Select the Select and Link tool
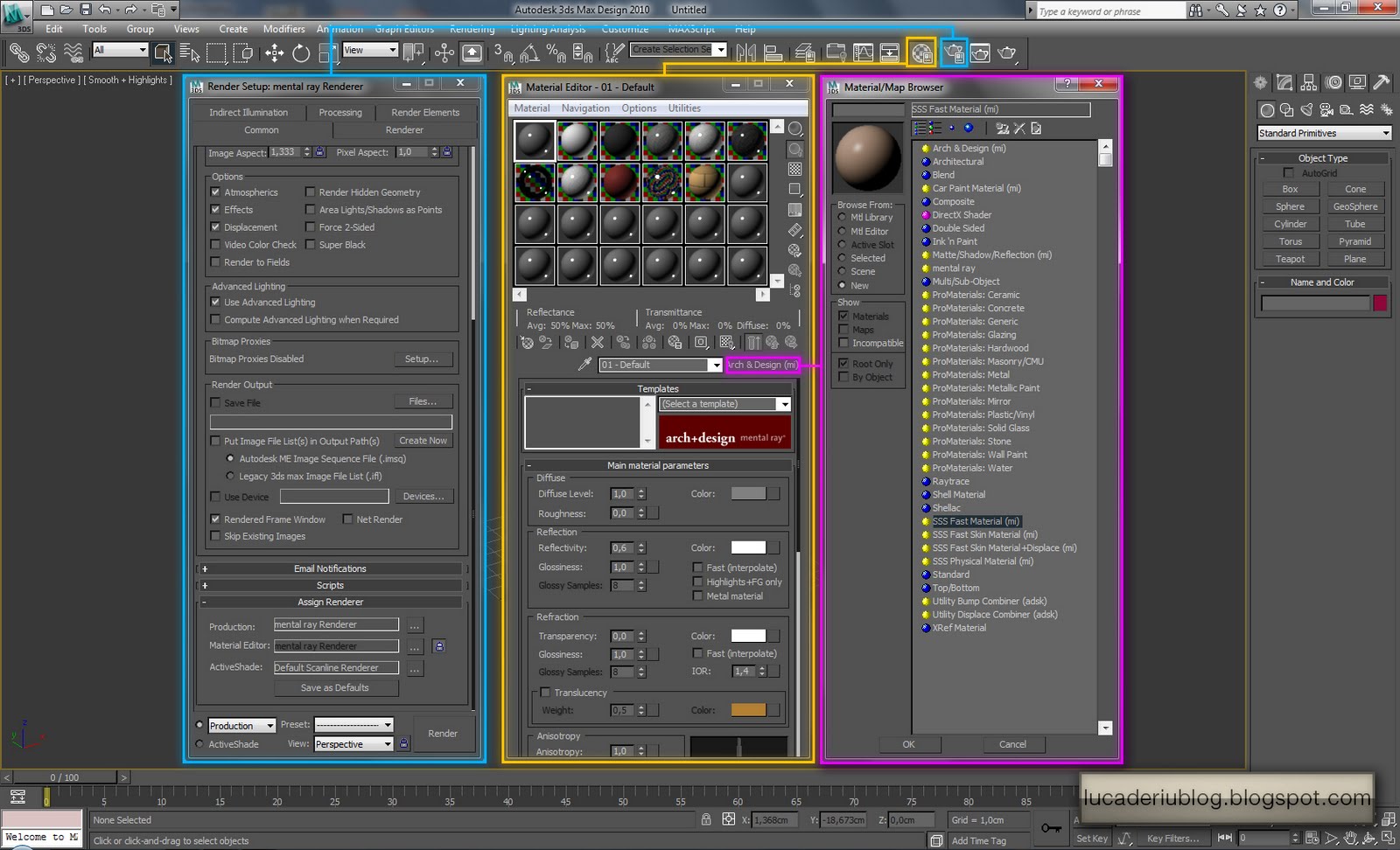This screenshot has height=850, width=1400. click(x=18, y=53)
